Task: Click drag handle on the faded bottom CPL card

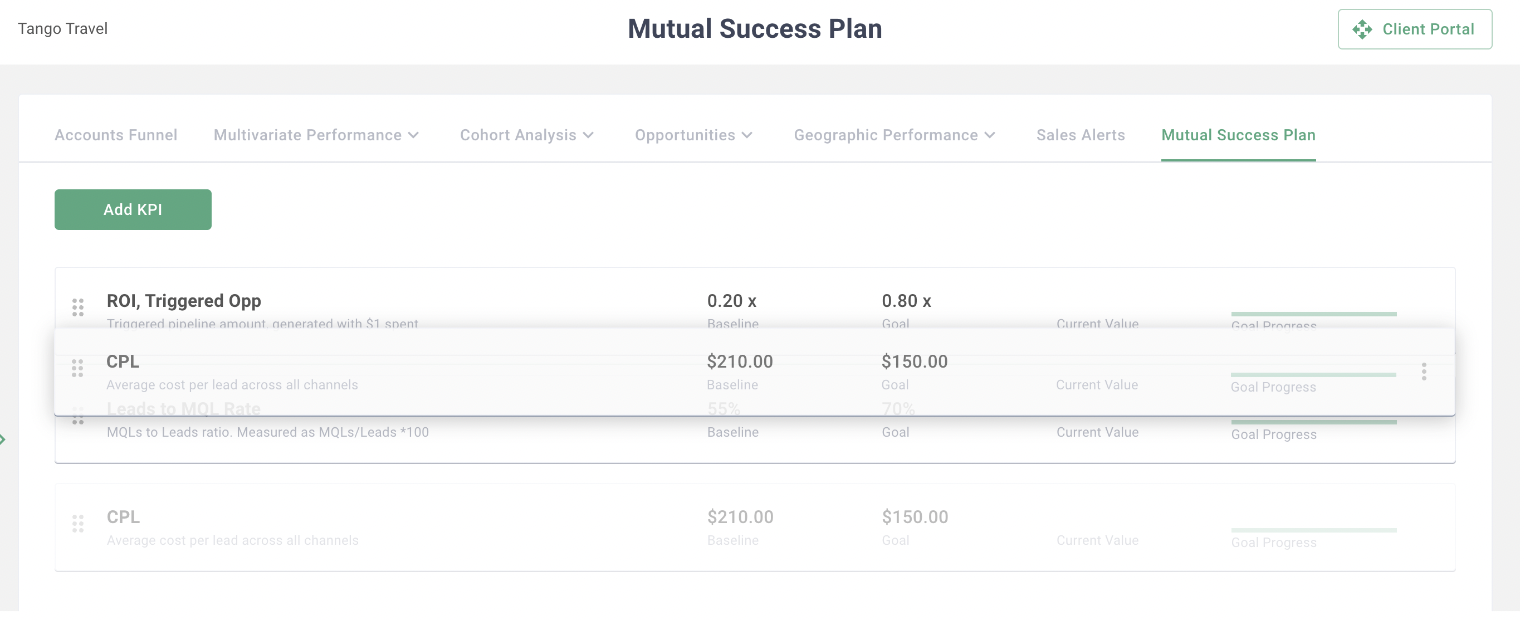Action: pos(78,524)
